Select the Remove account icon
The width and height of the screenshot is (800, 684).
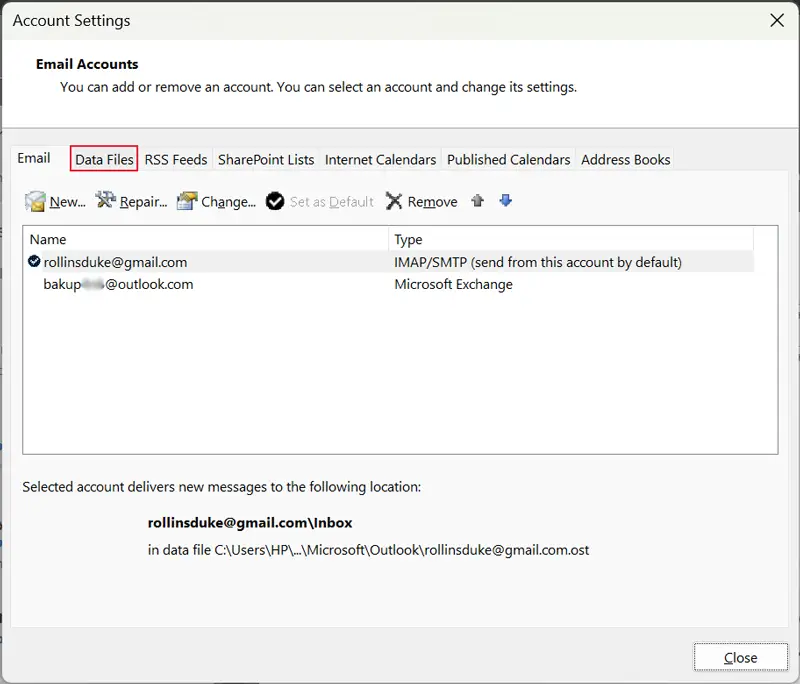(x=394, y=201)
